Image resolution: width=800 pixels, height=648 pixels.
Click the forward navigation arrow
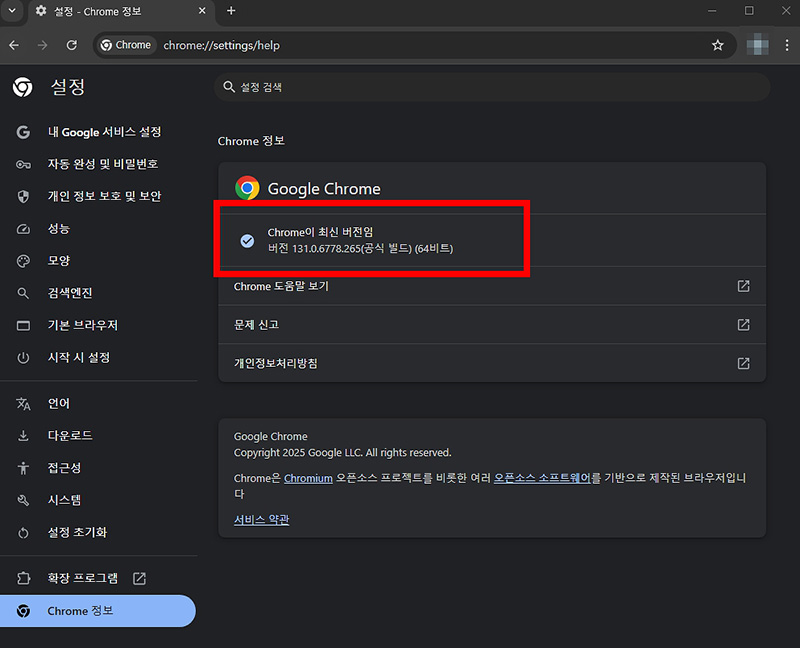pyautogui.click(x=43, y=45)
